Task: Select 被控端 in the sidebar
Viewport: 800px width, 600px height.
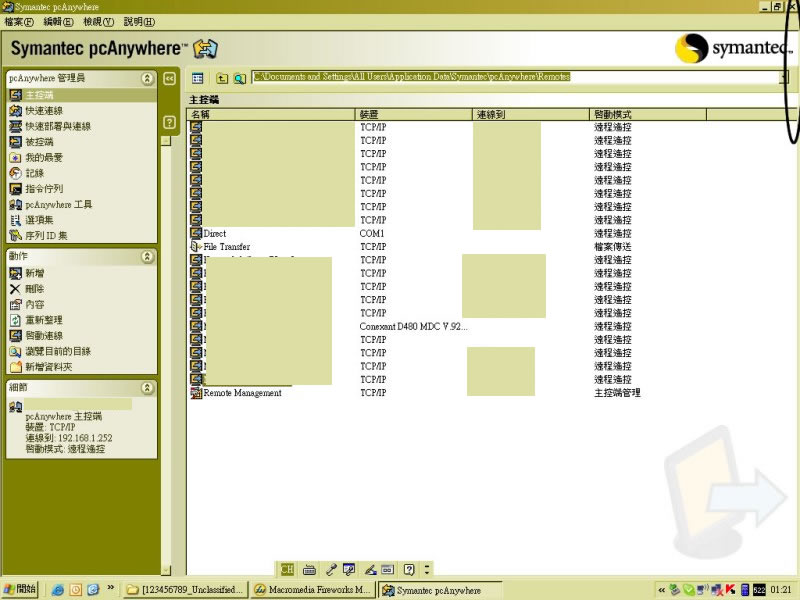Action: pyautogui.click(x=39, y=142)
